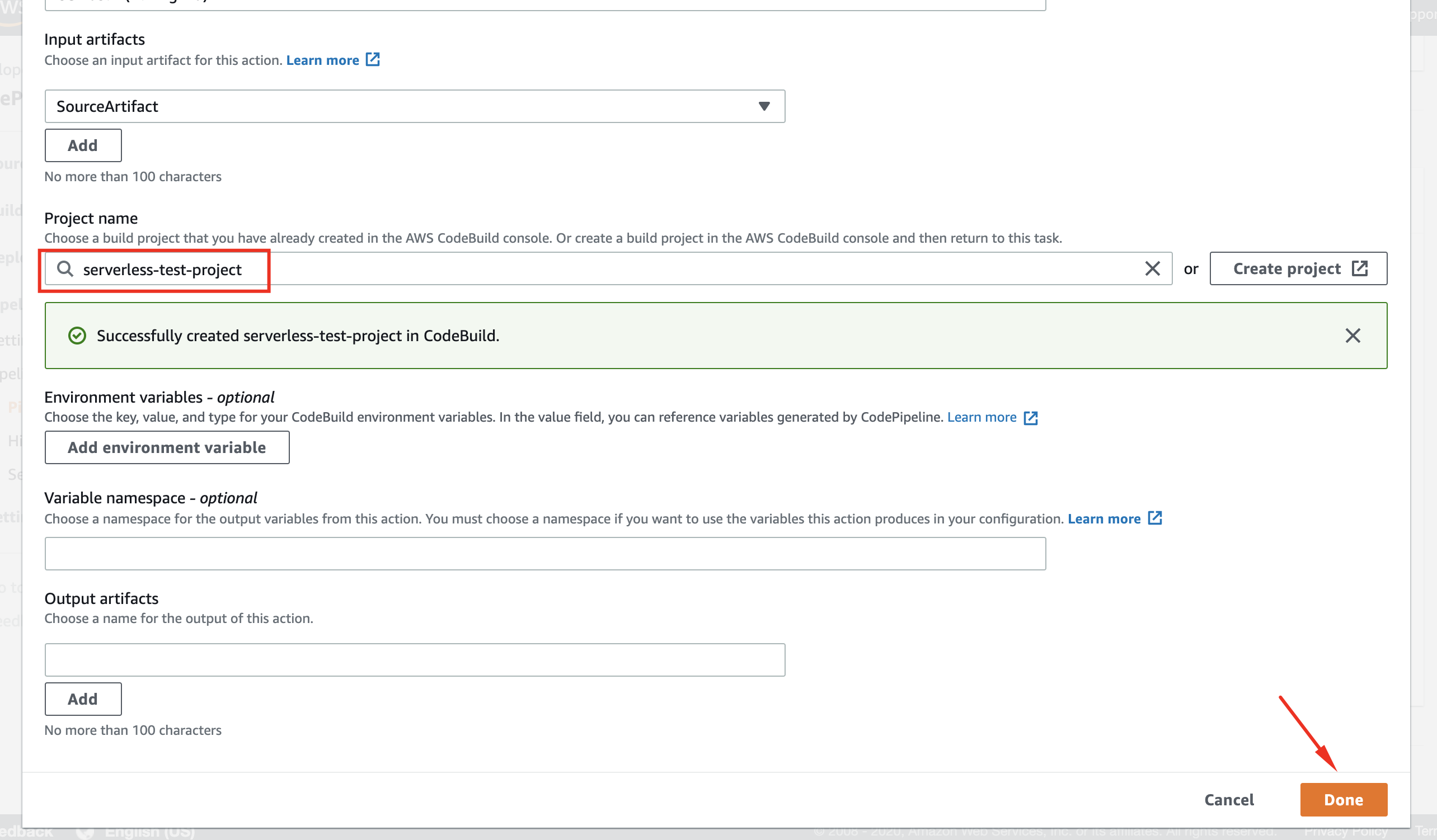Click the success message about serverless-test-project
The height and width of the screenshot is (840, 1437).
click(298, 336)
